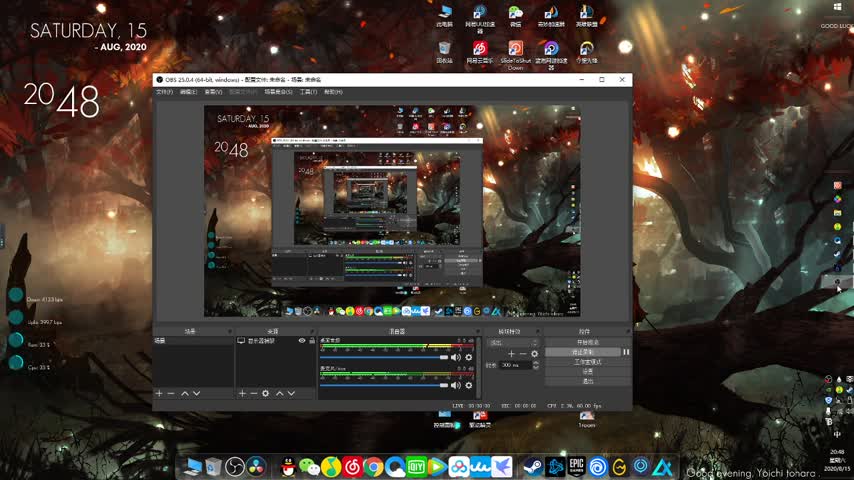Toggle visibility eye of the display capture source
The width and height of the screenshot is (854, 480).
pos(302,341)
